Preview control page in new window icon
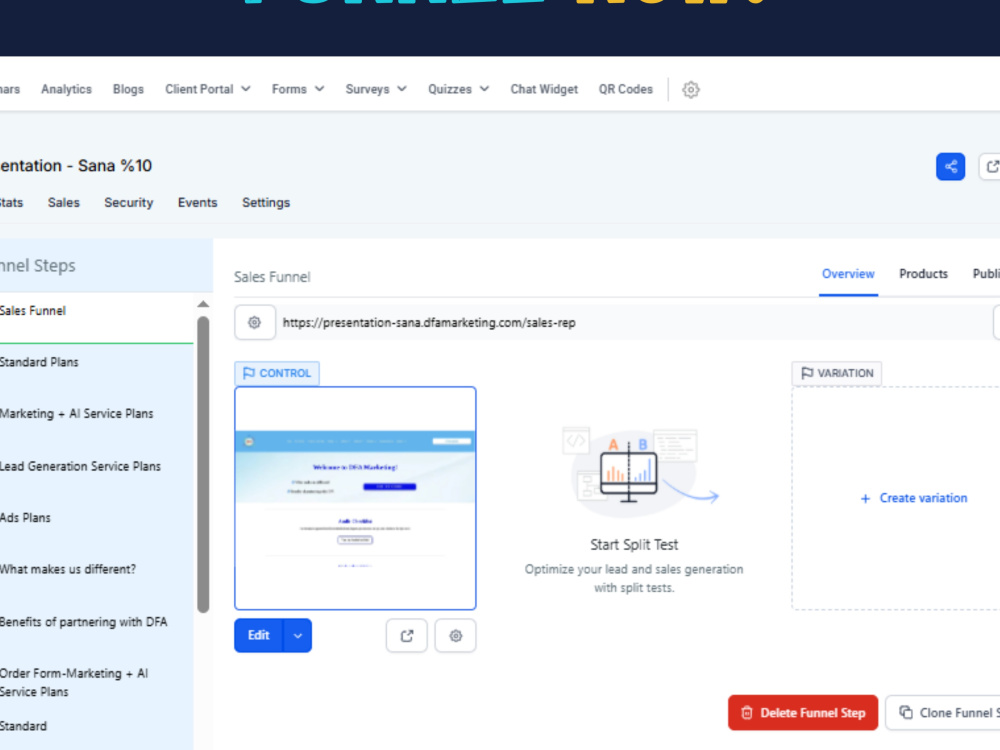 (x=406, y=636)
